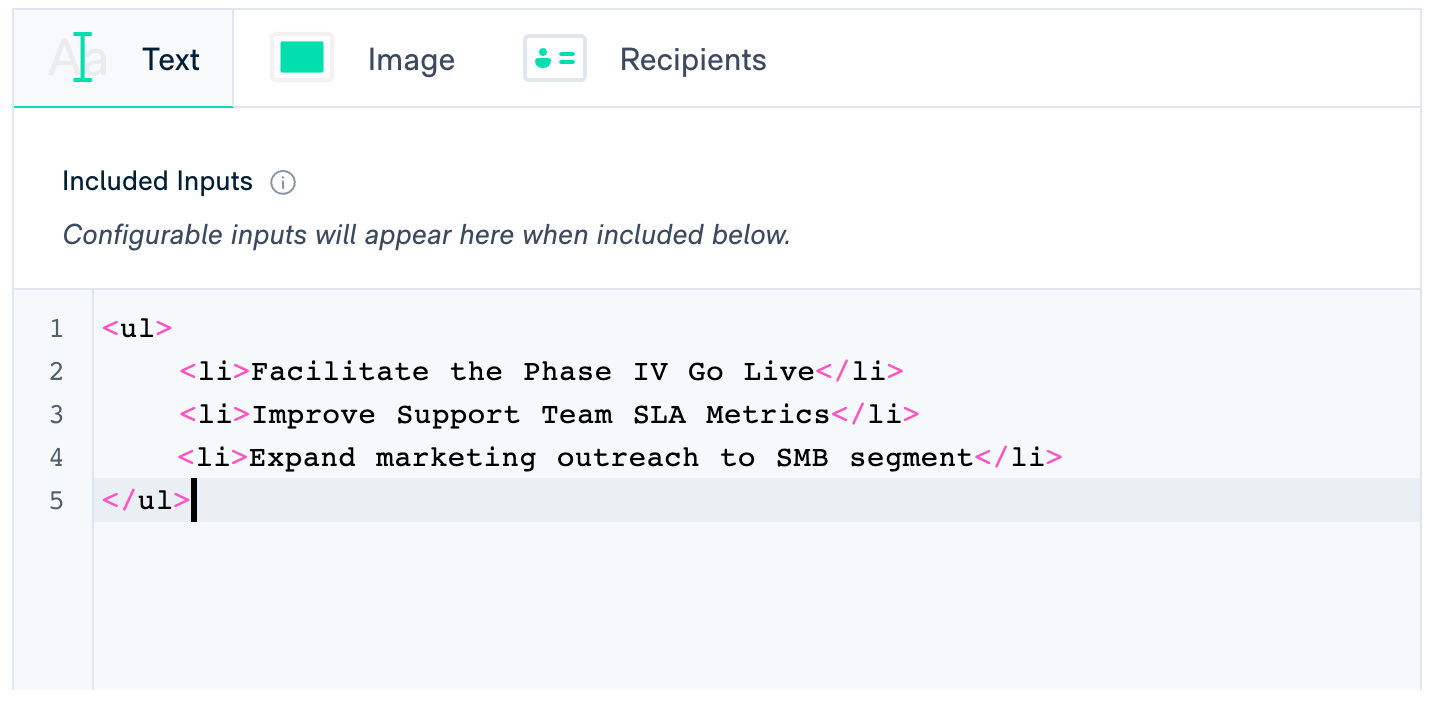Screen dimensions: 1430x702
Task: Click the 'Improve Support Team SLA Metrics' text
Action: tap(540, 415)
